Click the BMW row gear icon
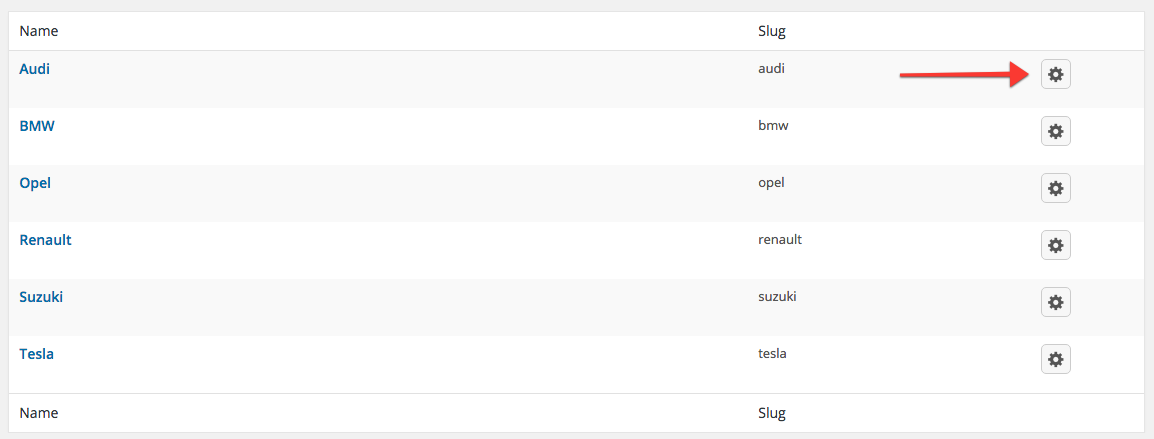Viewport: 1154px width, 439px height. point(1055,131)
